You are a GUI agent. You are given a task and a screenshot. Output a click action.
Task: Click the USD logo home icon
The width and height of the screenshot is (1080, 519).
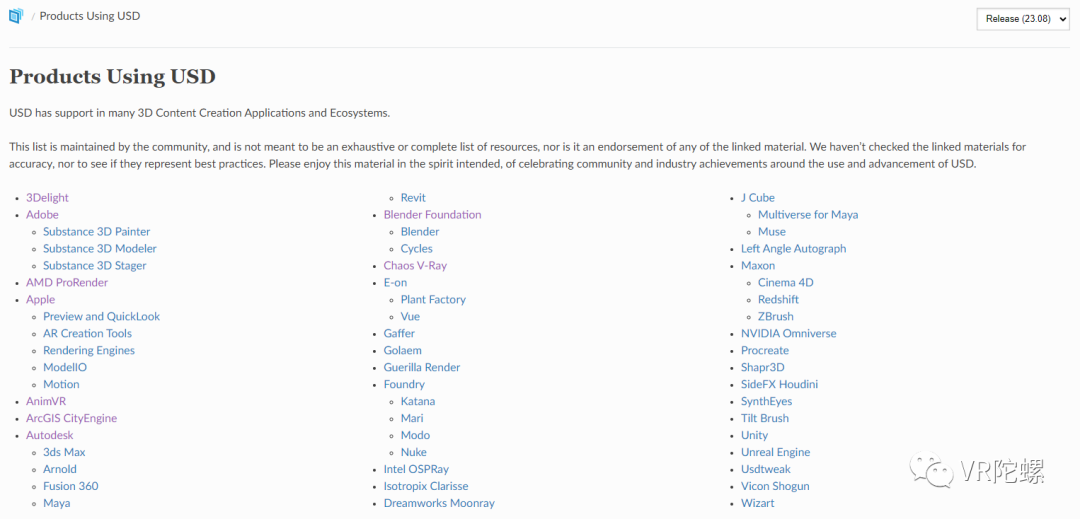[x=15, y=15]
